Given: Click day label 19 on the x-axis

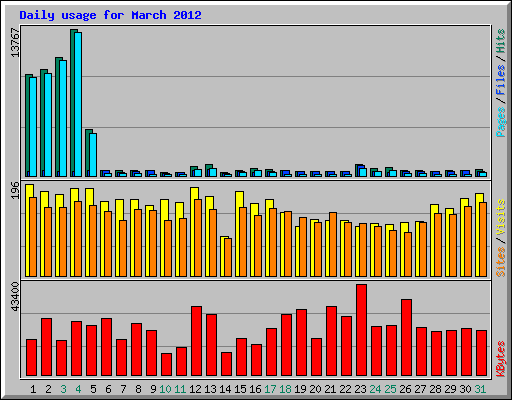Looking at the screenshot, I should (300, 389).
